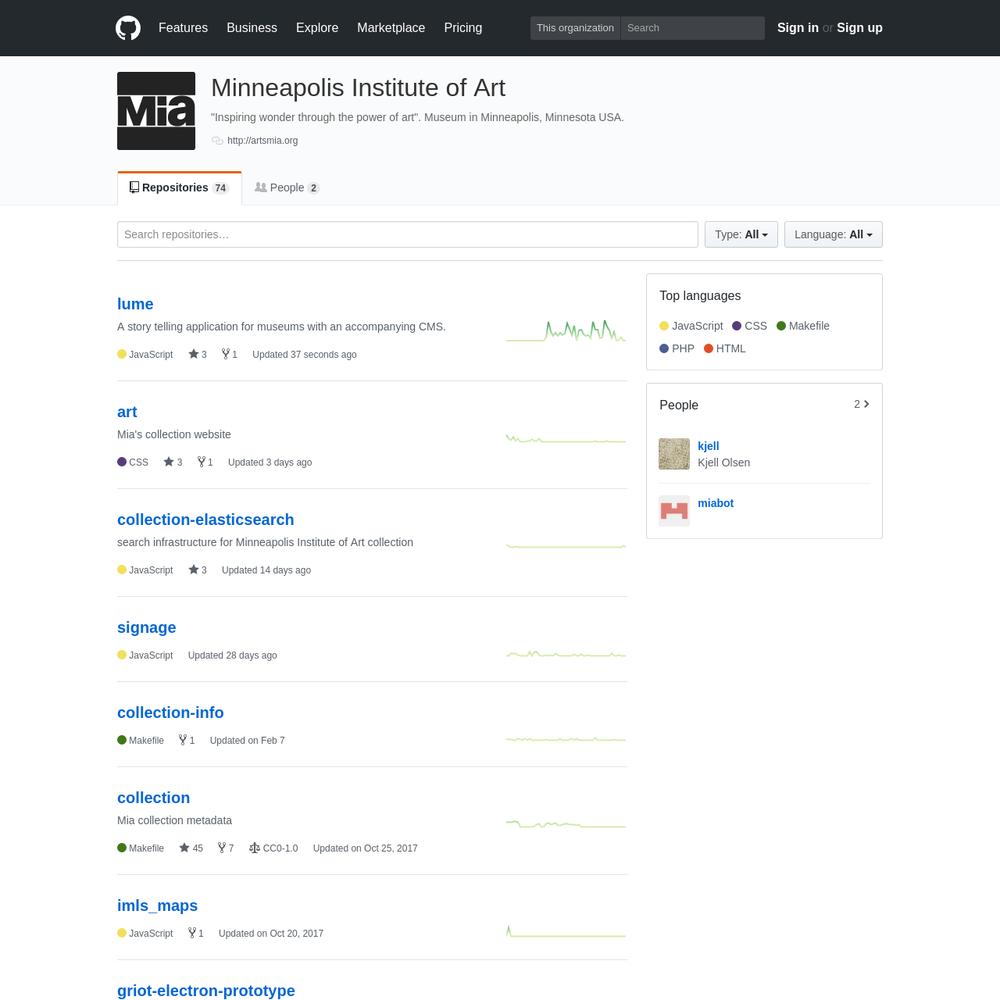Image resolution: width=1000 pixels, height=1000 pixels.
Task: Click miabot's avatar image
Action: 674,511
